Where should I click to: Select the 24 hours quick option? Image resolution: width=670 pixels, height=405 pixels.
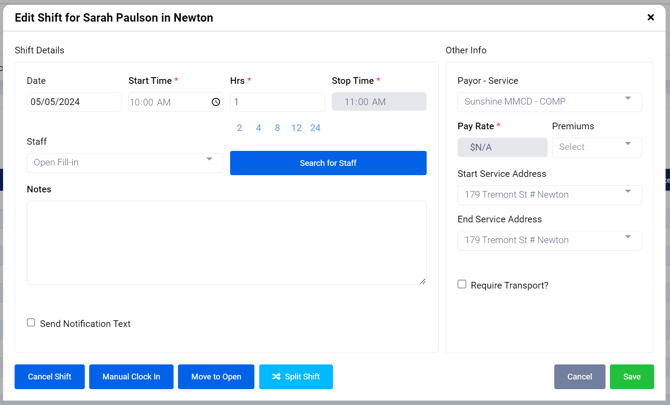(x=315, y=128)
